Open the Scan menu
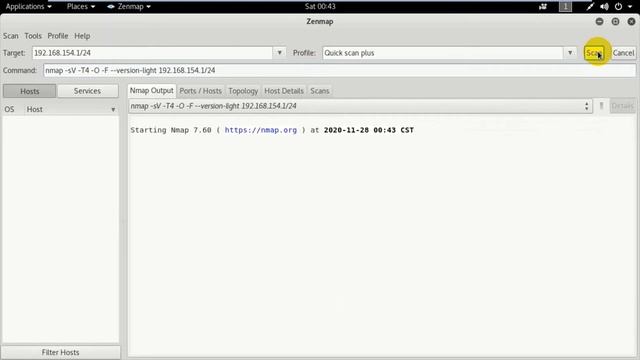This screenshot has height=360, width=640. (11, 36)
